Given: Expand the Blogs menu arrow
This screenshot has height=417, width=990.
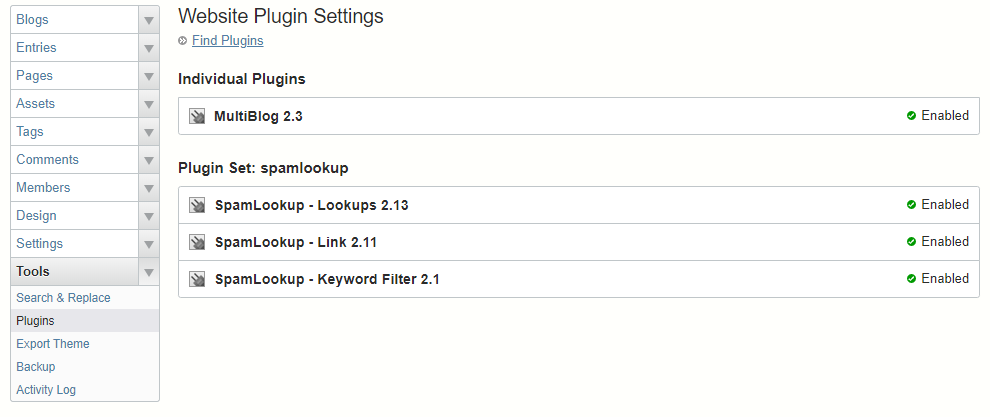Looking at the screenshot, I should pos(148,20).
